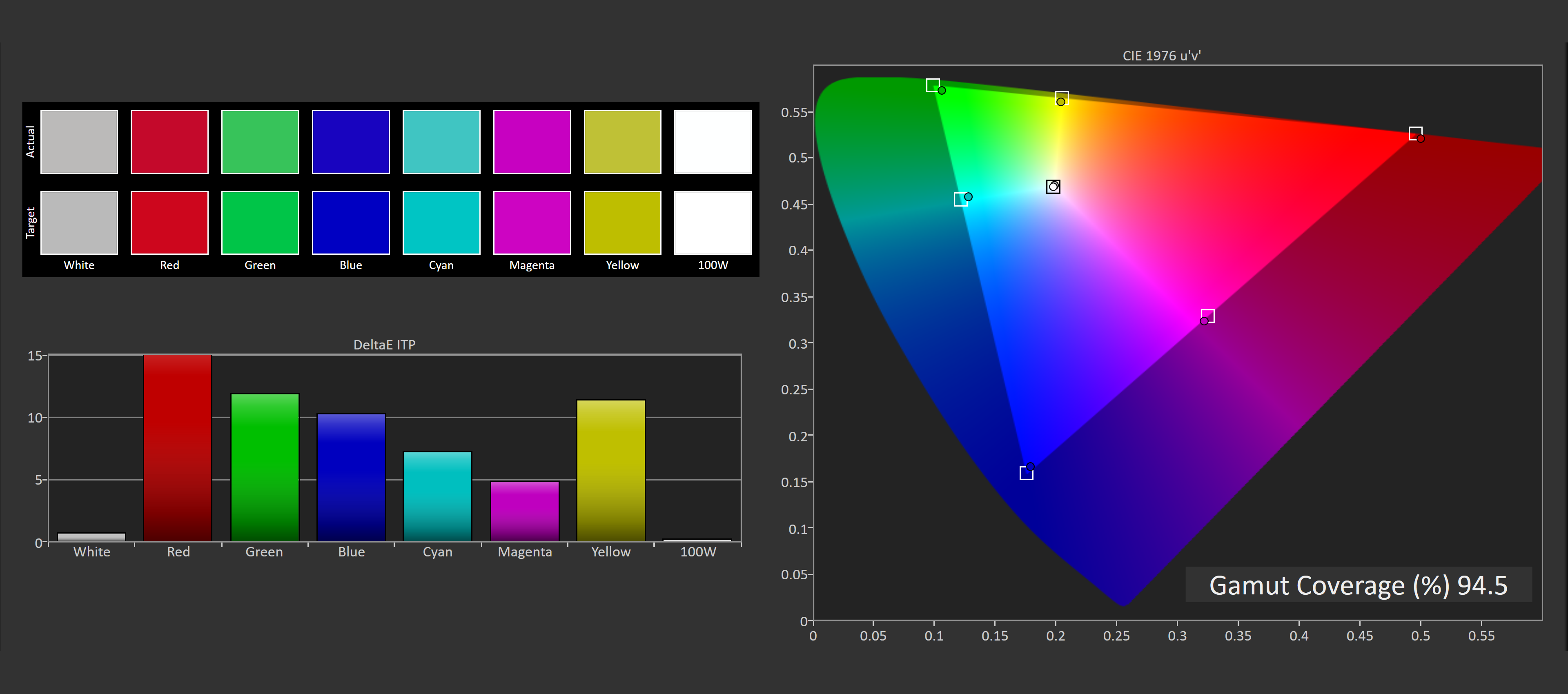Screen dimensions: 1568x694
Task: Click the Actual 100W white swatch
Action: pyautogui.click(x=713, y=141)
